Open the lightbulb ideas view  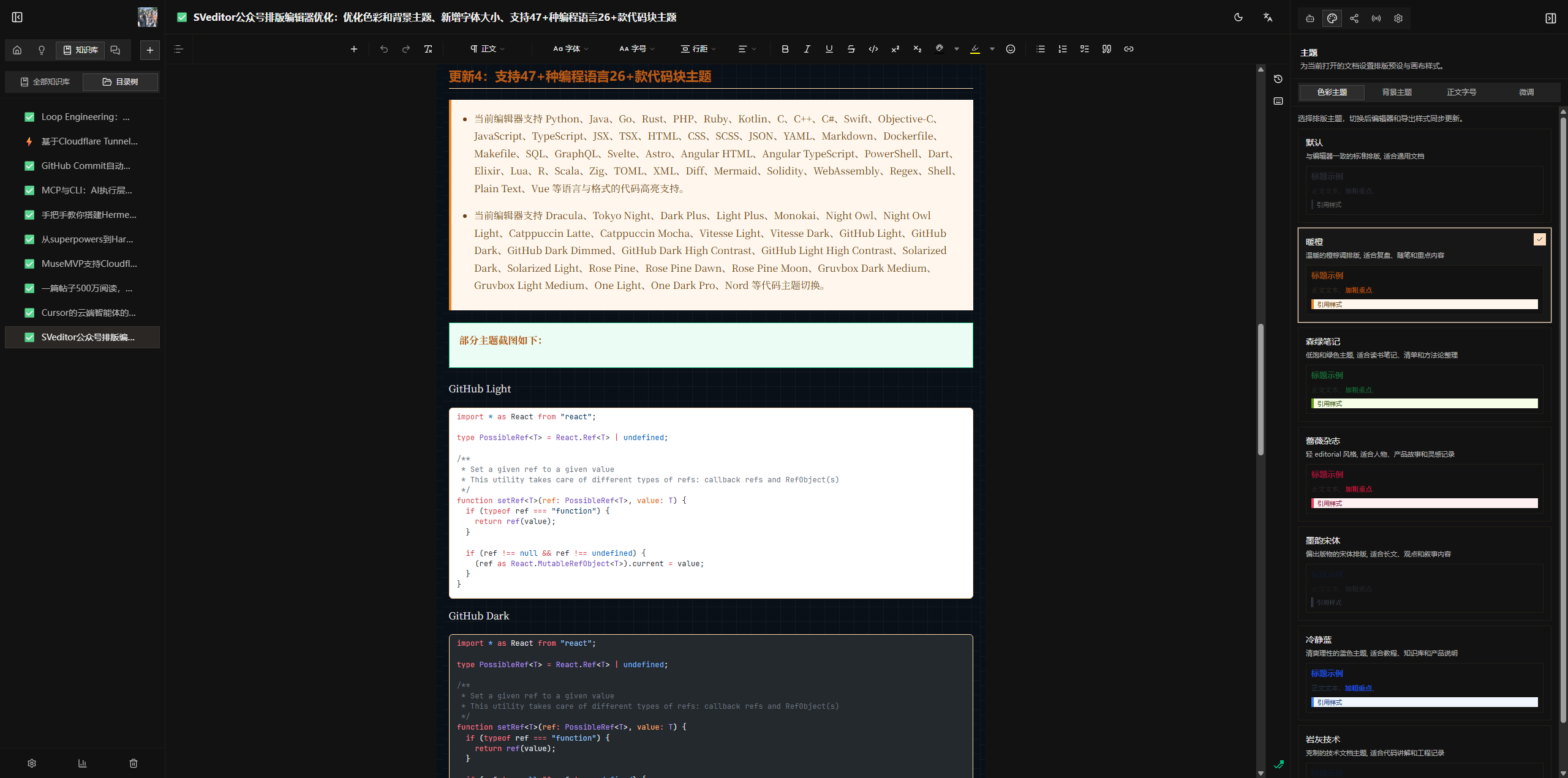point(42,50)
